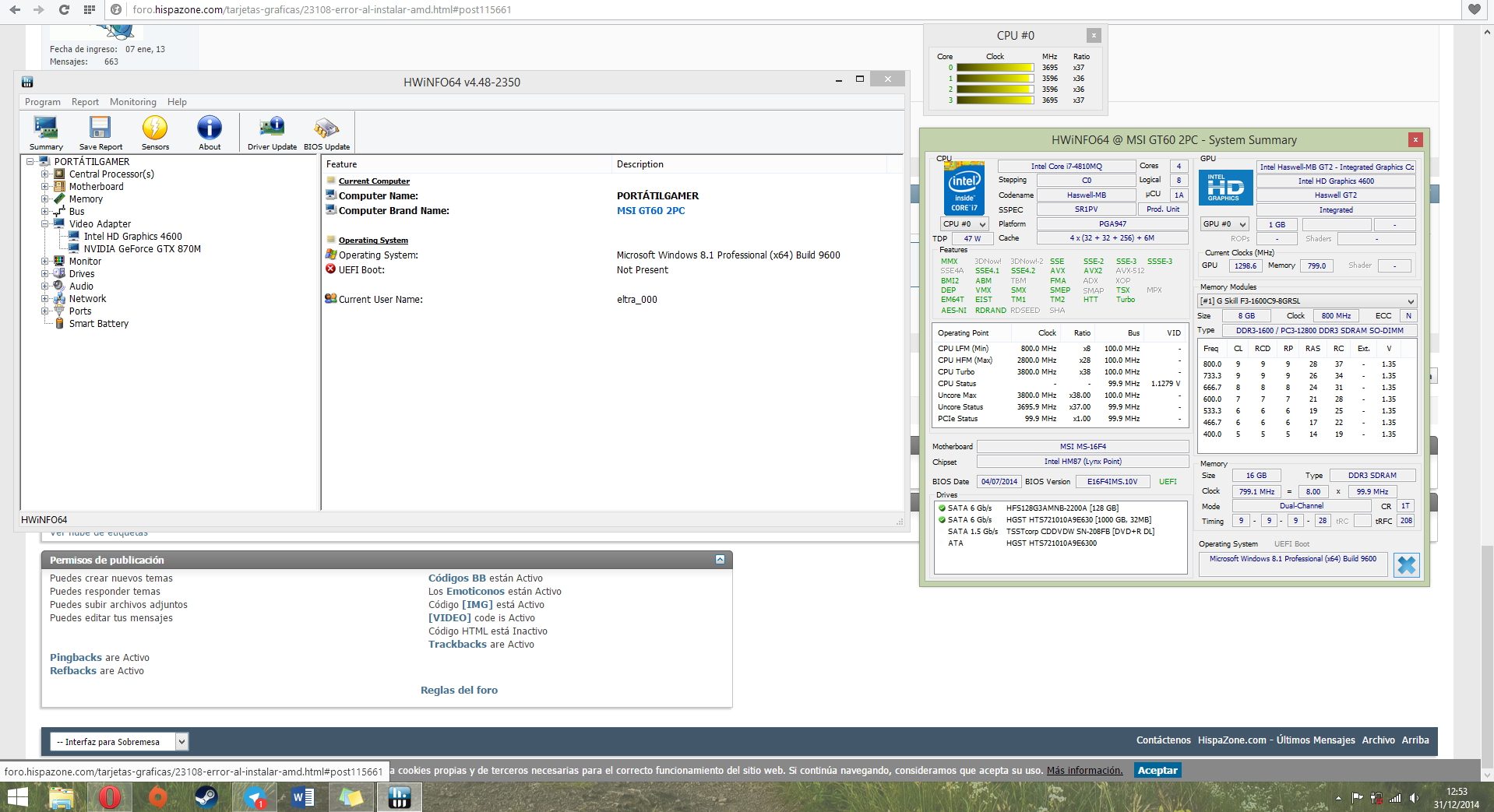Click the Feature column header
This screenshot has width=1494, height=812.
(467, 164)
